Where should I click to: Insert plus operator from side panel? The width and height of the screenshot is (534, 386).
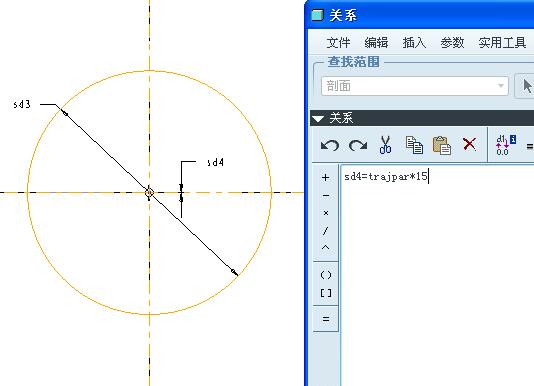click(326, 177)
